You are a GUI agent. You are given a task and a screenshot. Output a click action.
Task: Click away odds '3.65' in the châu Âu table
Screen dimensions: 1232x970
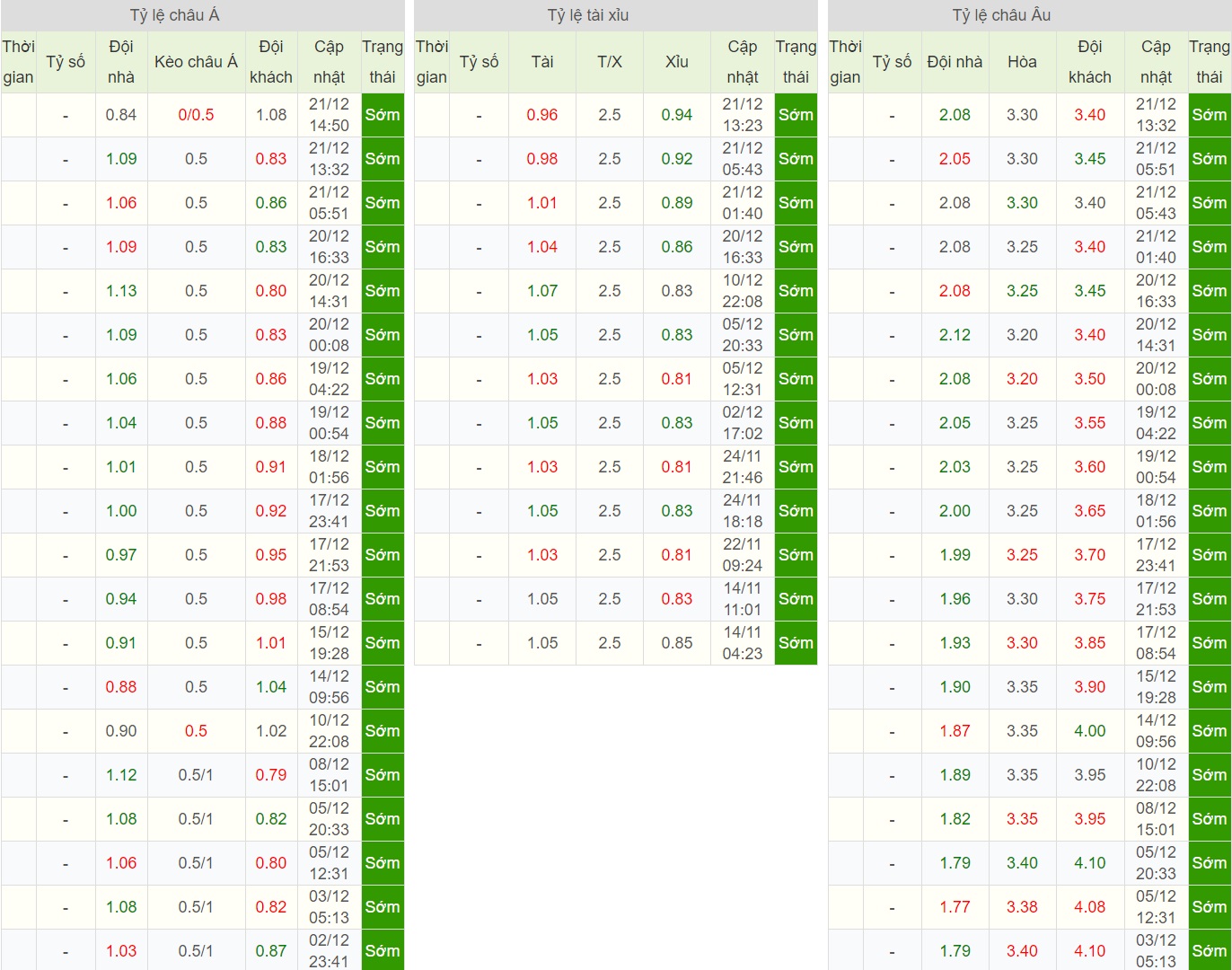click(1090, 511)
